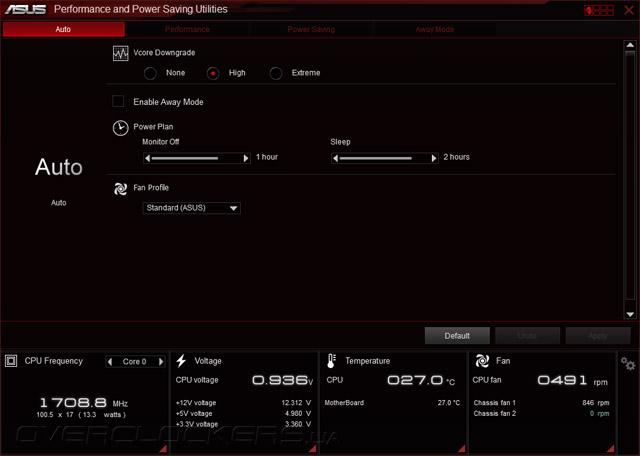Select None for Vcore Downgrade
Screen dimensions: 640x456
pyautogui.click(x=150, y=73)
